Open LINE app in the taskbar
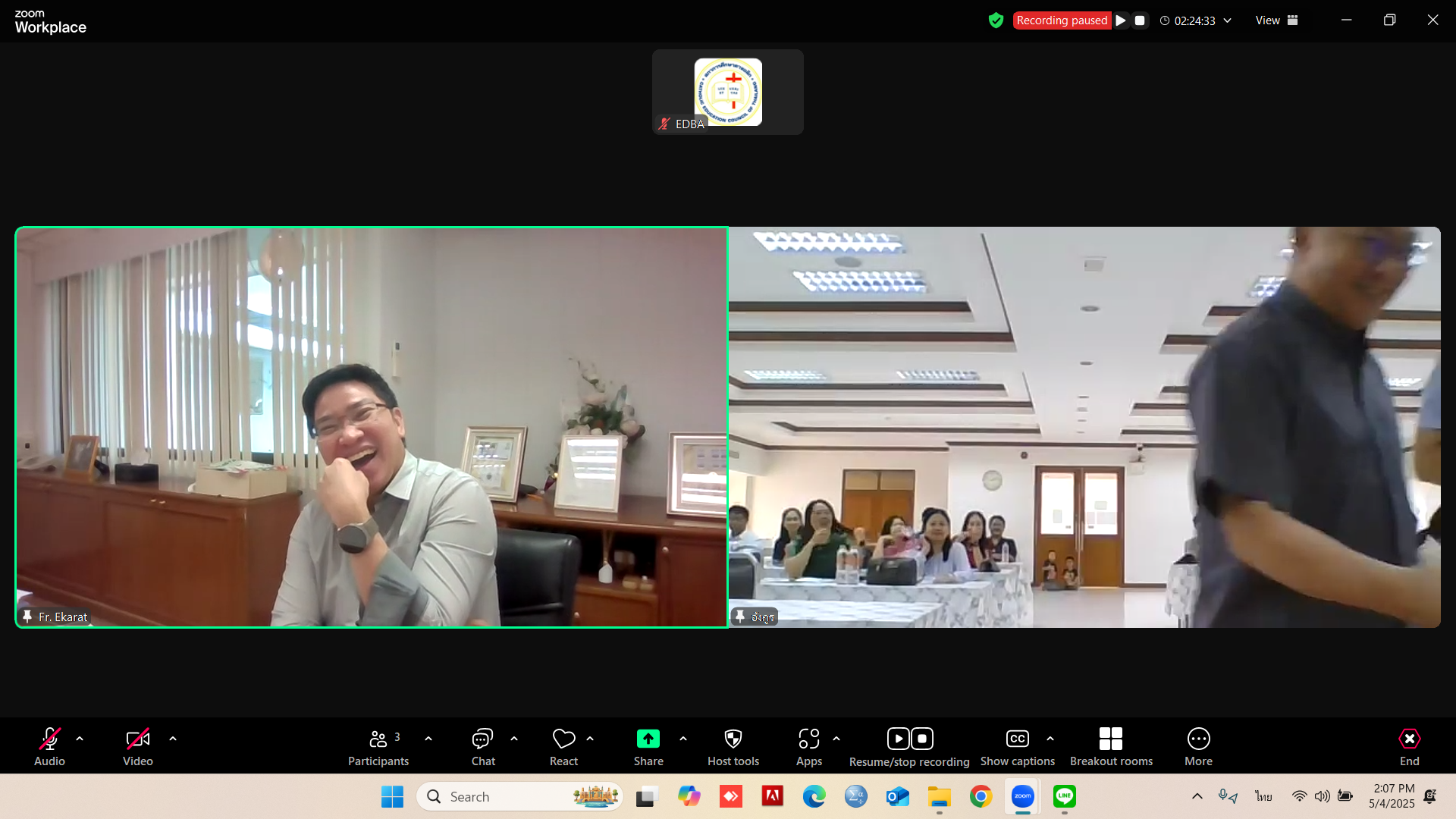The height and width of the screenshot is (819, 1456). (1064, 796)
